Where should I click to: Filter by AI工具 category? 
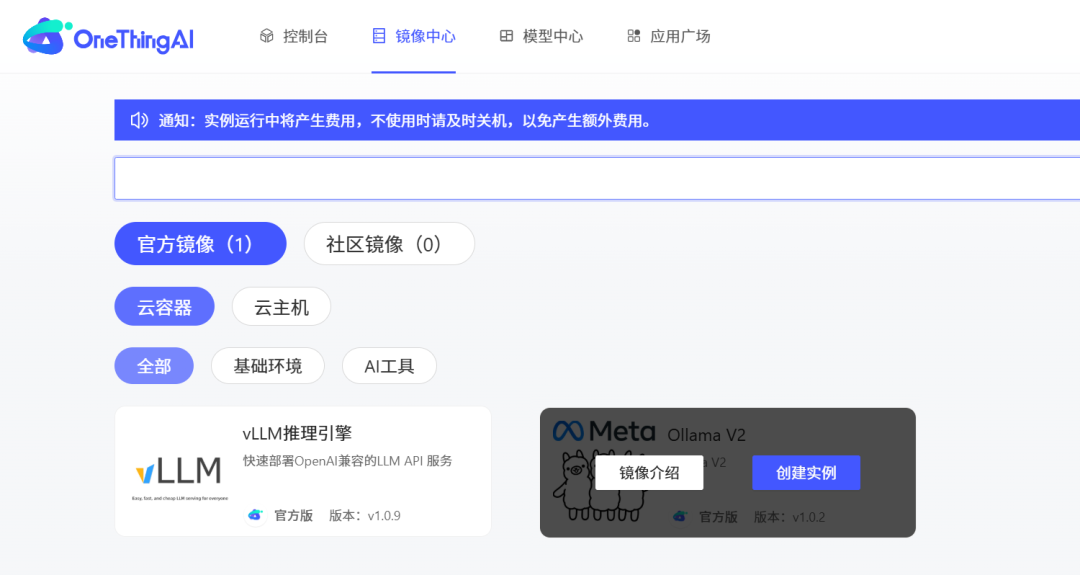pyautogui.click(x=389, y=366)
